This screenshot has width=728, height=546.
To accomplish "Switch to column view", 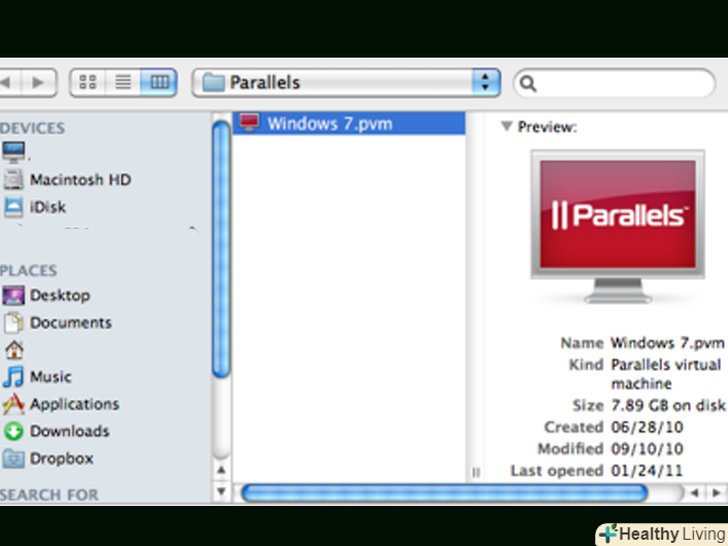I will coord(159,83).
